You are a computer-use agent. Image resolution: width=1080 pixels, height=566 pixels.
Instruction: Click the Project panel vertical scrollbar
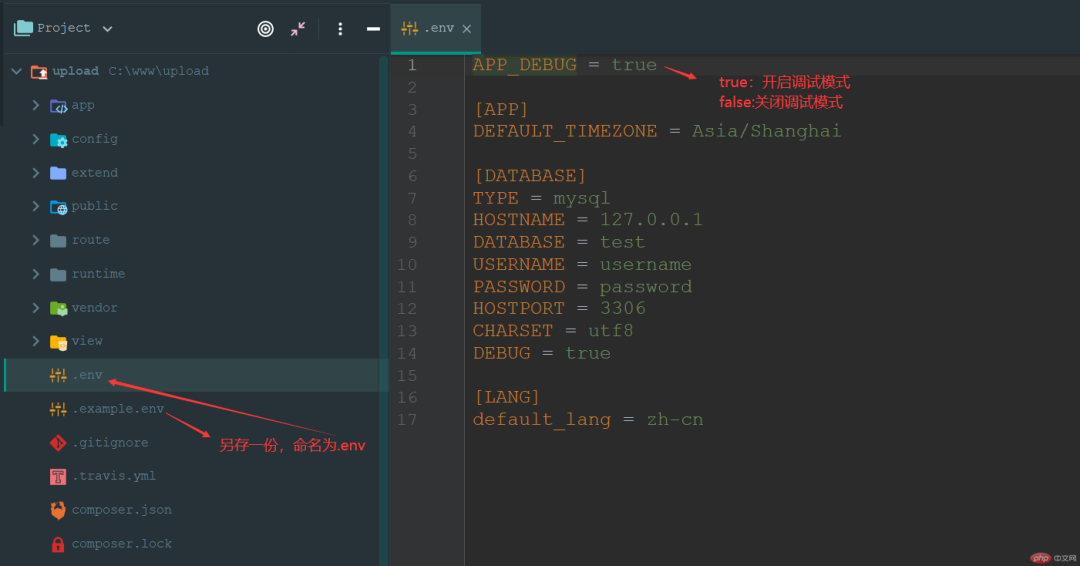click(384, 310)
